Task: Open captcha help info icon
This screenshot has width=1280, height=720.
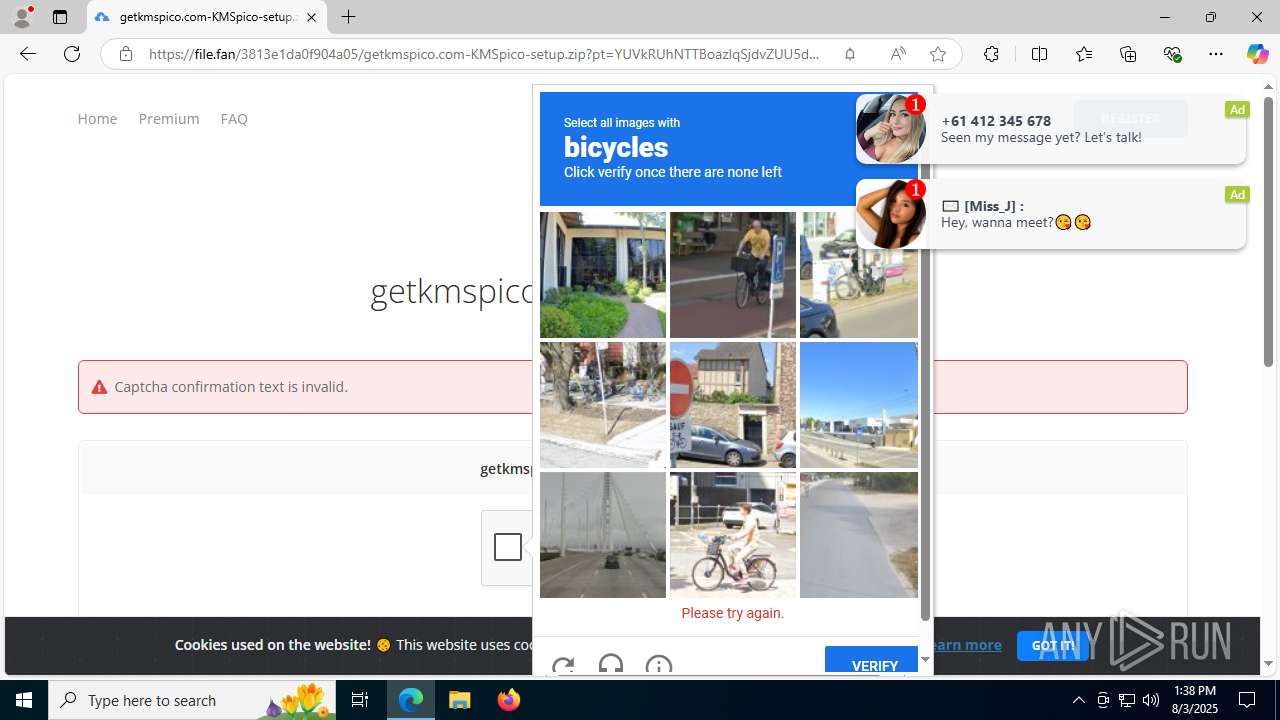Action: coord(659,666)
